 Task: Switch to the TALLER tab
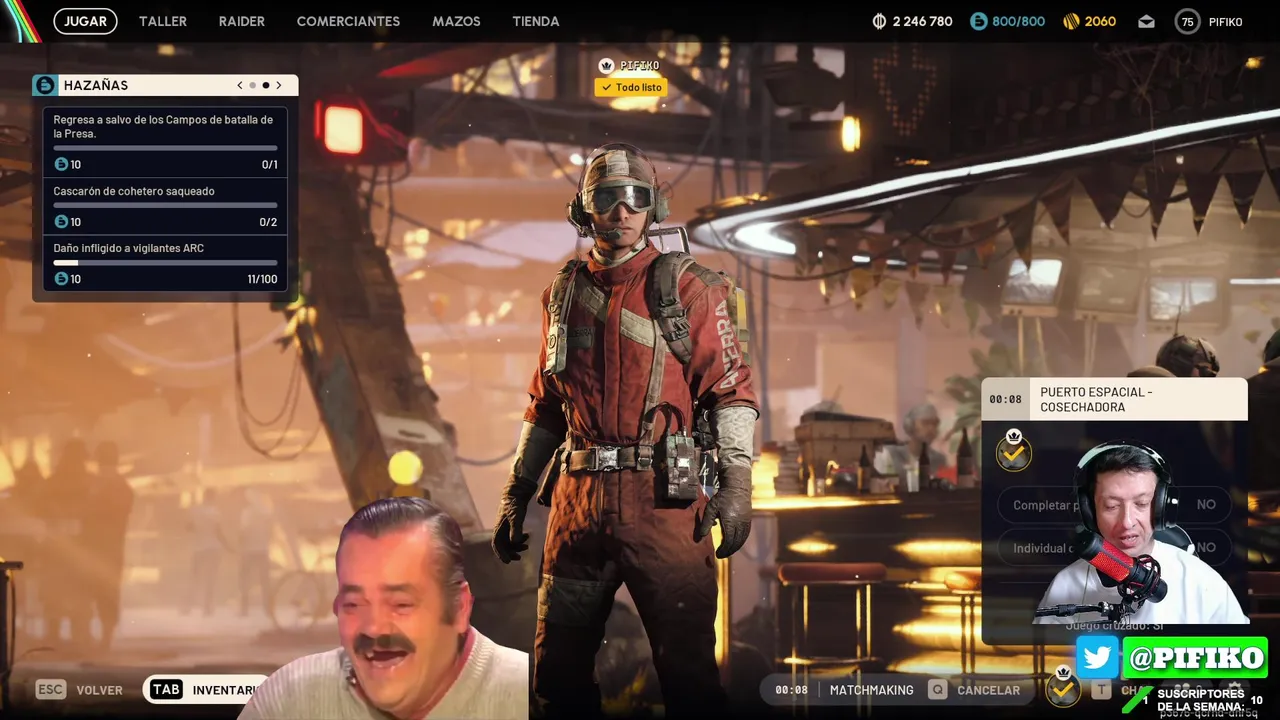click(x=163, y=21)
